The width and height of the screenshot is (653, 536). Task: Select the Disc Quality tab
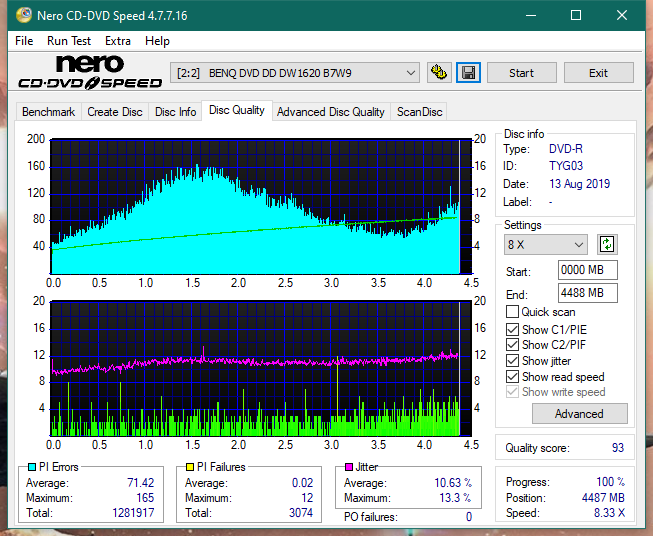[237, 110]
